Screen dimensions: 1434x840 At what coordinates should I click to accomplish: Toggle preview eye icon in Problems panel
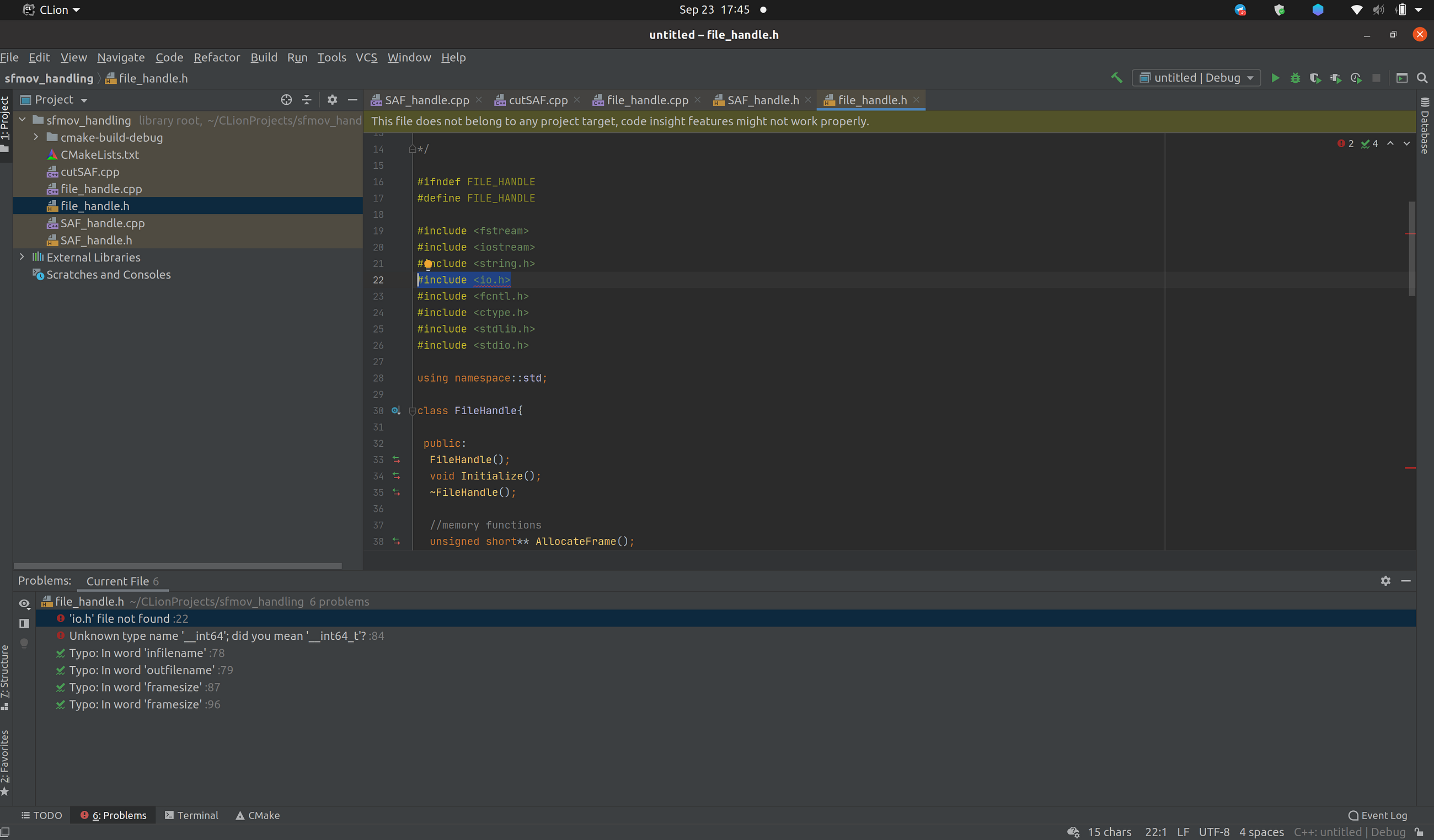[24, 603]
